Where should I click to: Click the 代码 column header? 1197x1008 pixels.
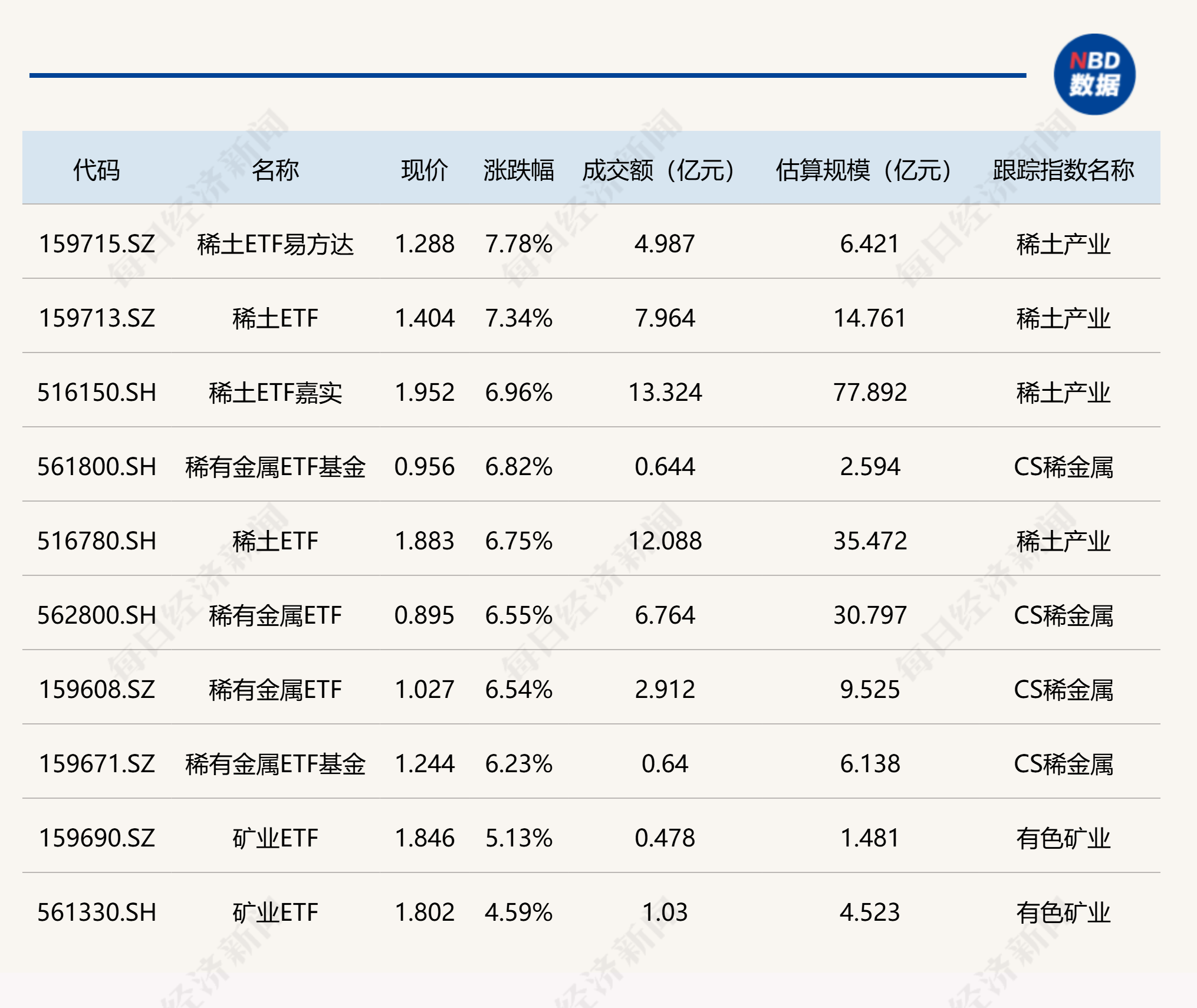point(96,170)
